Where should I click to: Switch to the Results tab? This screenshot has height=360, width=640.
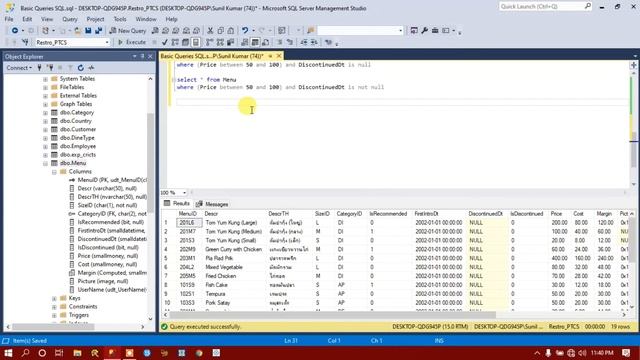click(177, 203)
